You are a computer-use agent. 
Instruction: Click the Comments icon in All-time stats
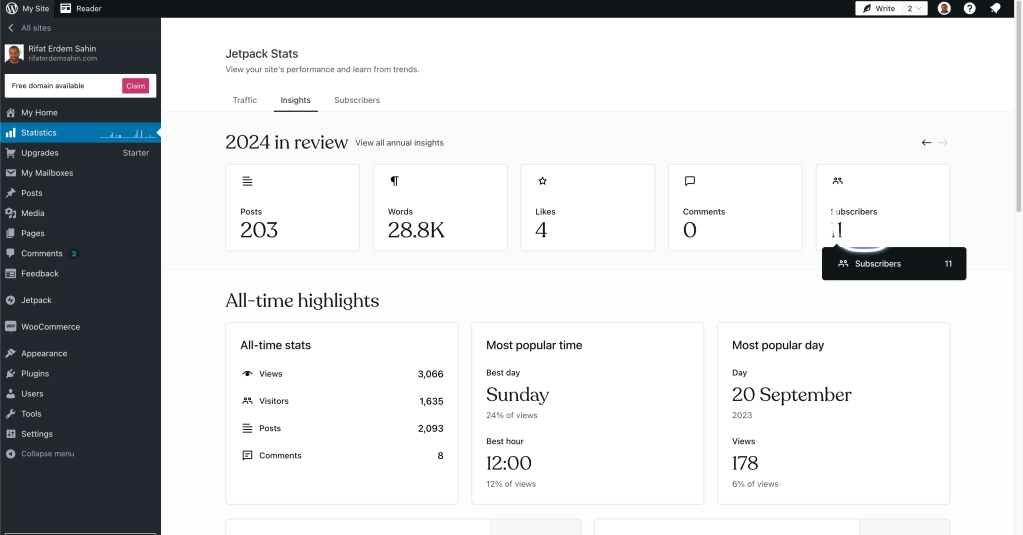click(x=247, y=455)
